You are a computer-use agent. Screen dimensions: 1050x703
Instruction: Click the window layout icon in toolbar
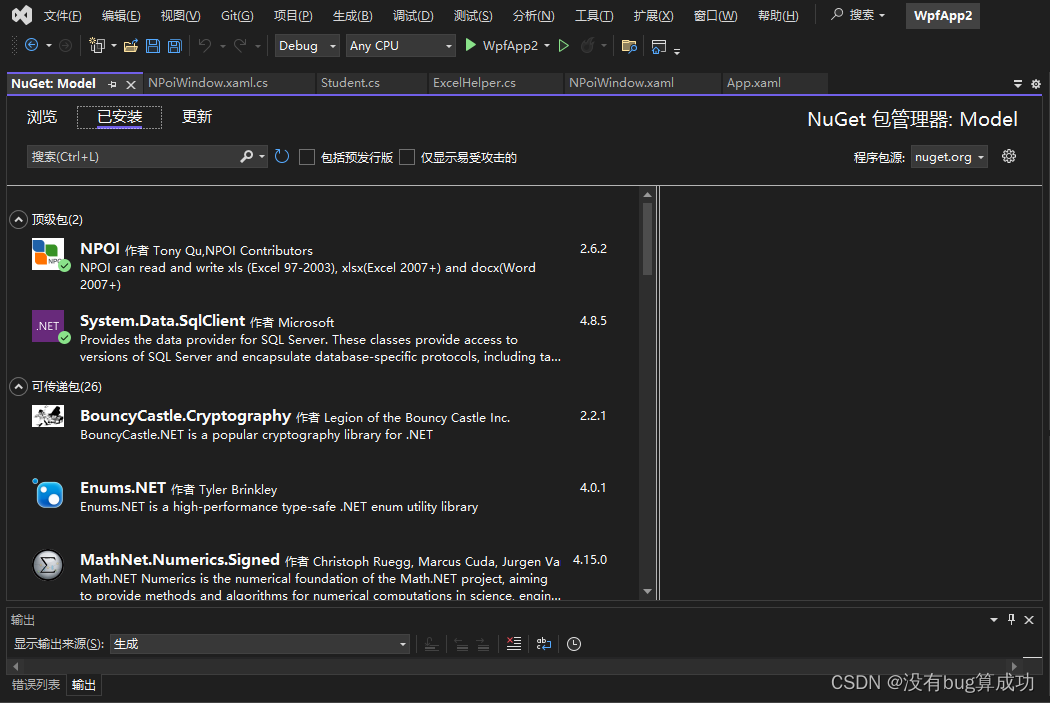[x=658, y=46]
